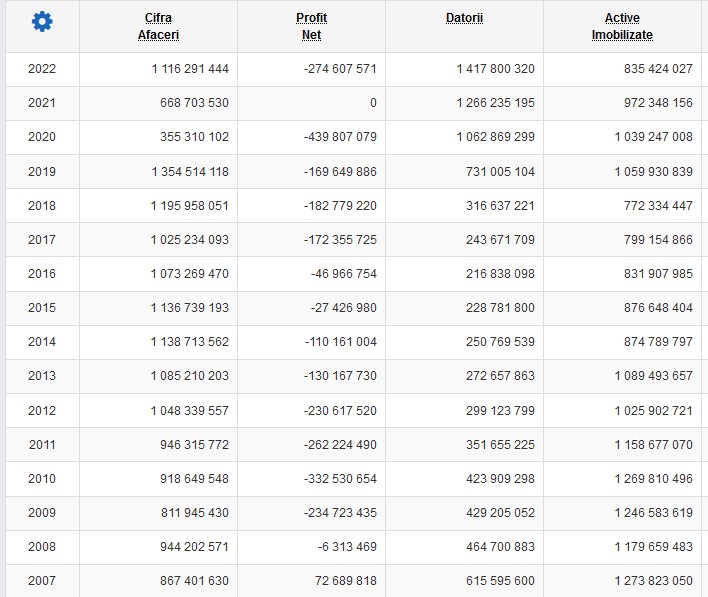Select net profit 72 689 818
This screenshot has height=597, width=708.
click(345, 581)
